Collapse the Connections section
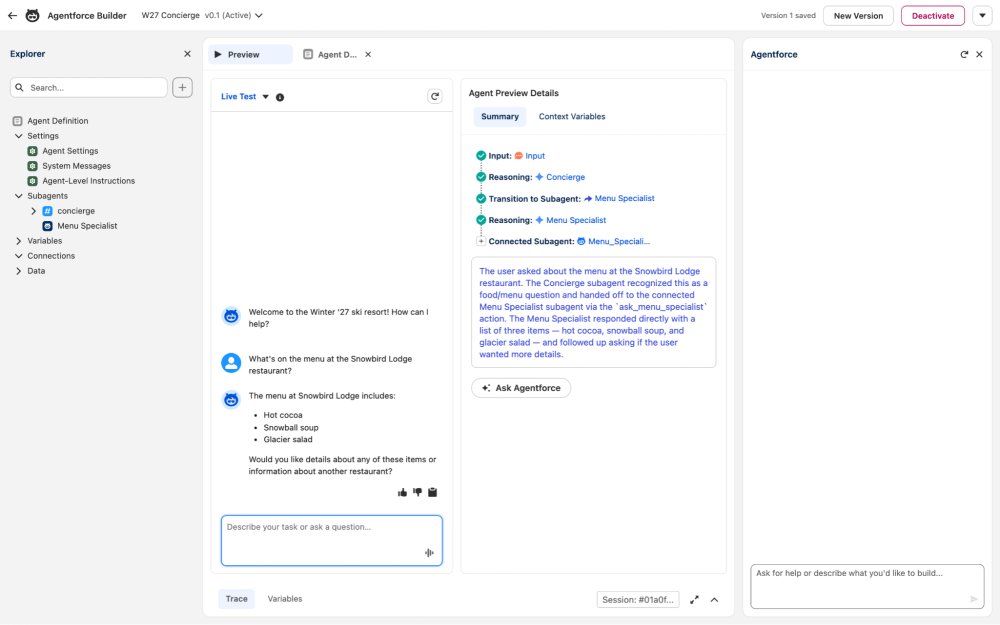The height and width of the screenshot is (625, 1000). [x=18, y=256]
